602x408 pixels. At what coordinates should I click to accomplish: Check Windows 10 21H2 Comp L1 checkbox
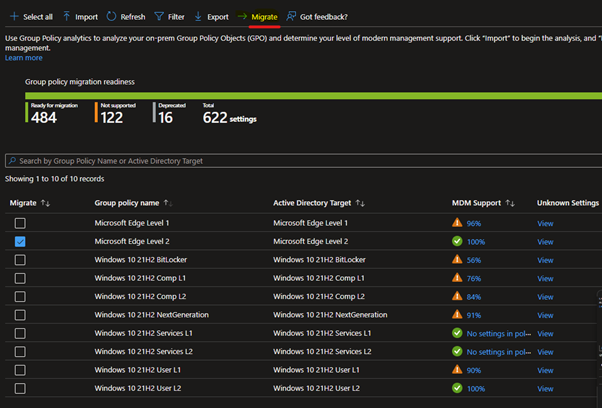20,278
